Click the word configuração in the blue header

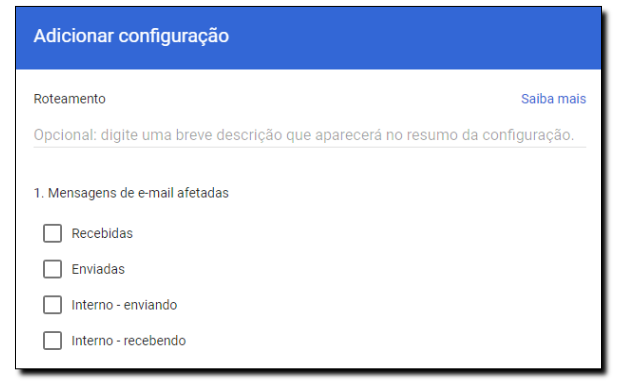pyautogui.click(x=174, y=37)
